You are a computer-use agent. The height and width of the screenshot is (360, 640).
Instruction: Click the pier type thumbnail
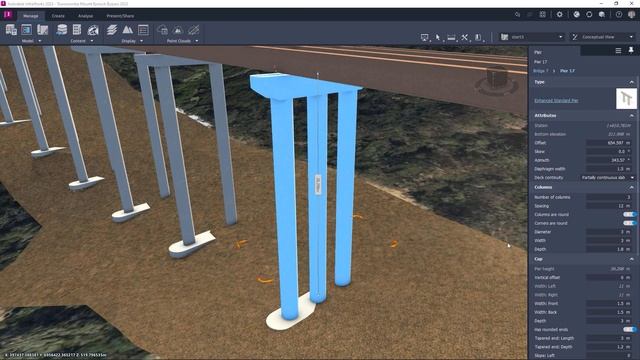pyautogui.click(x=626, y=99)
